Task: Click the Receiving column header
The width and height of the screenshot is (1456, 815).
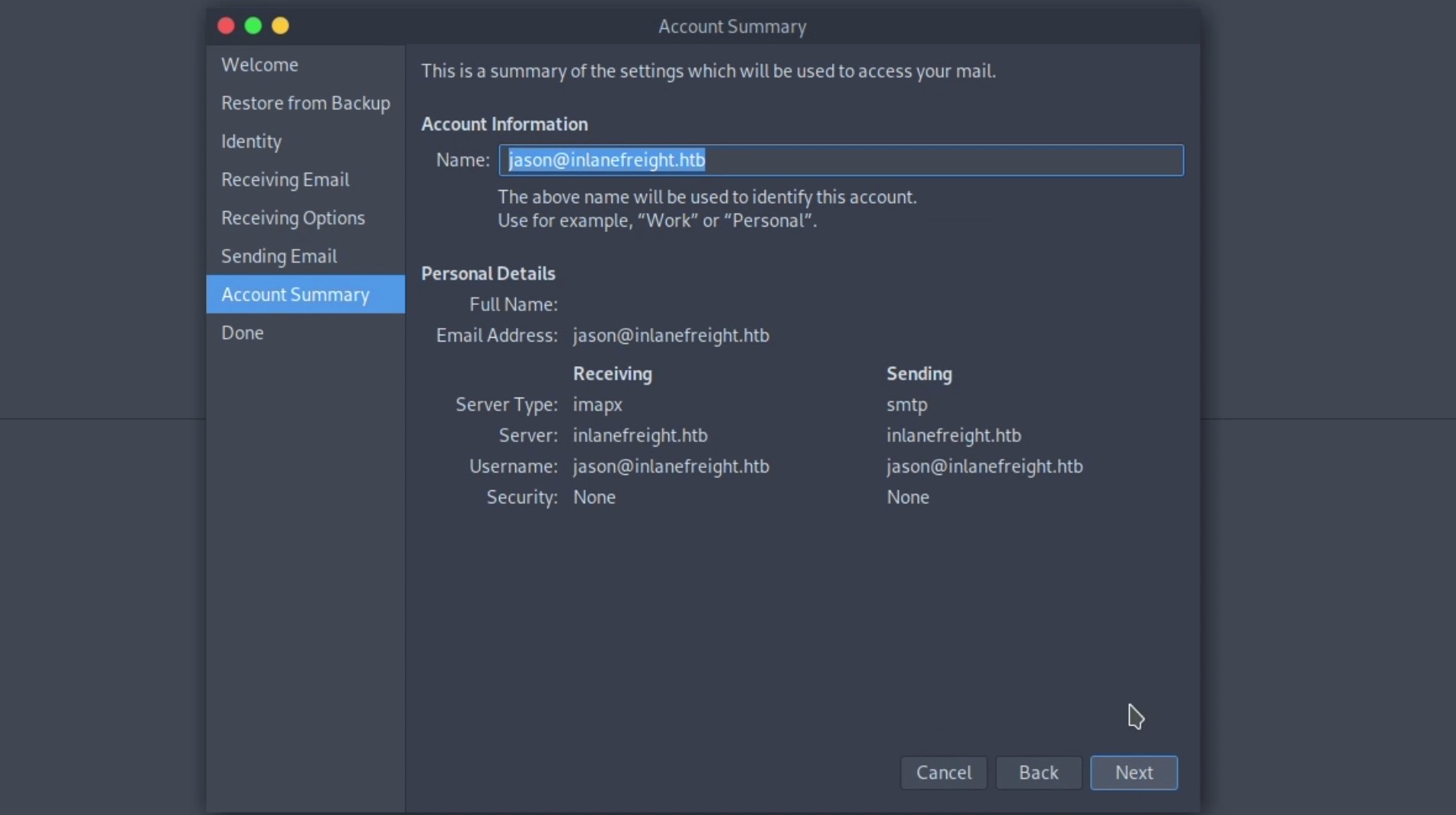Action: pyautogui.click(x=612, y=374)
